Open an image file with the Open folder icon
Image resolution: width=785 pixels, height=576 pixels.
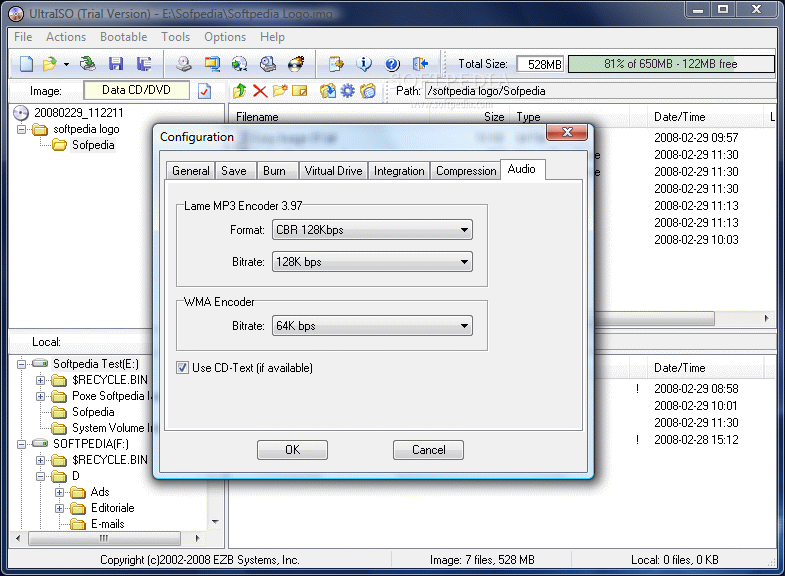point(49,64)
